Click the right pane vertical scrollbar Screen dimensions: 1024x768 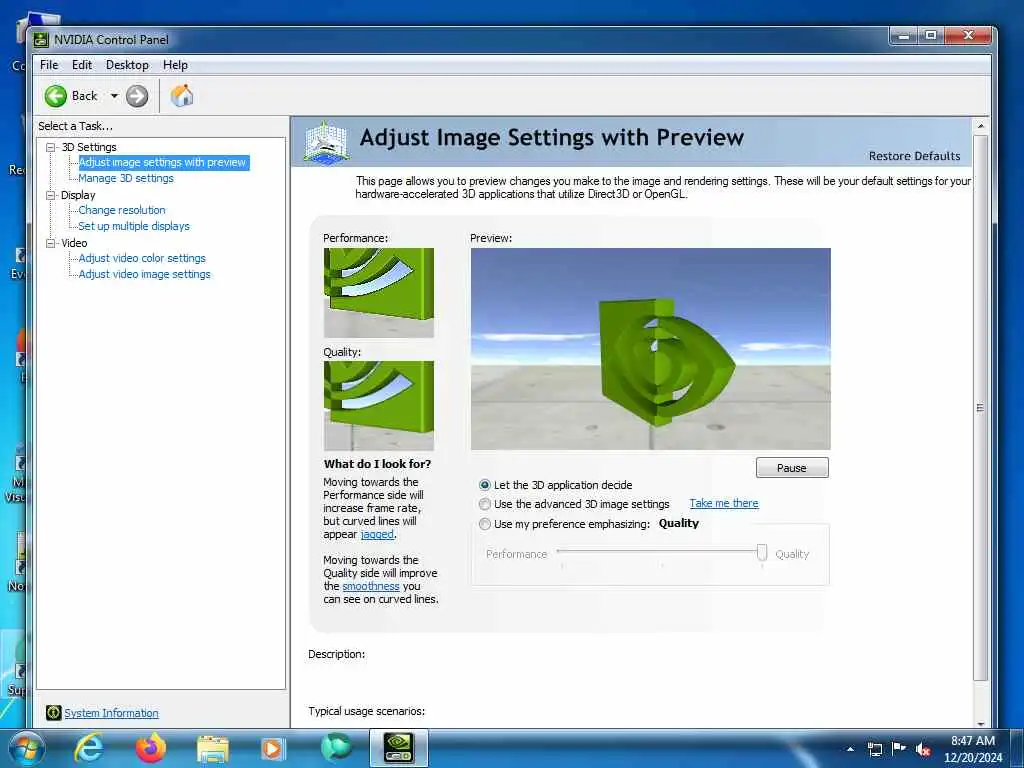coord(980,408)
